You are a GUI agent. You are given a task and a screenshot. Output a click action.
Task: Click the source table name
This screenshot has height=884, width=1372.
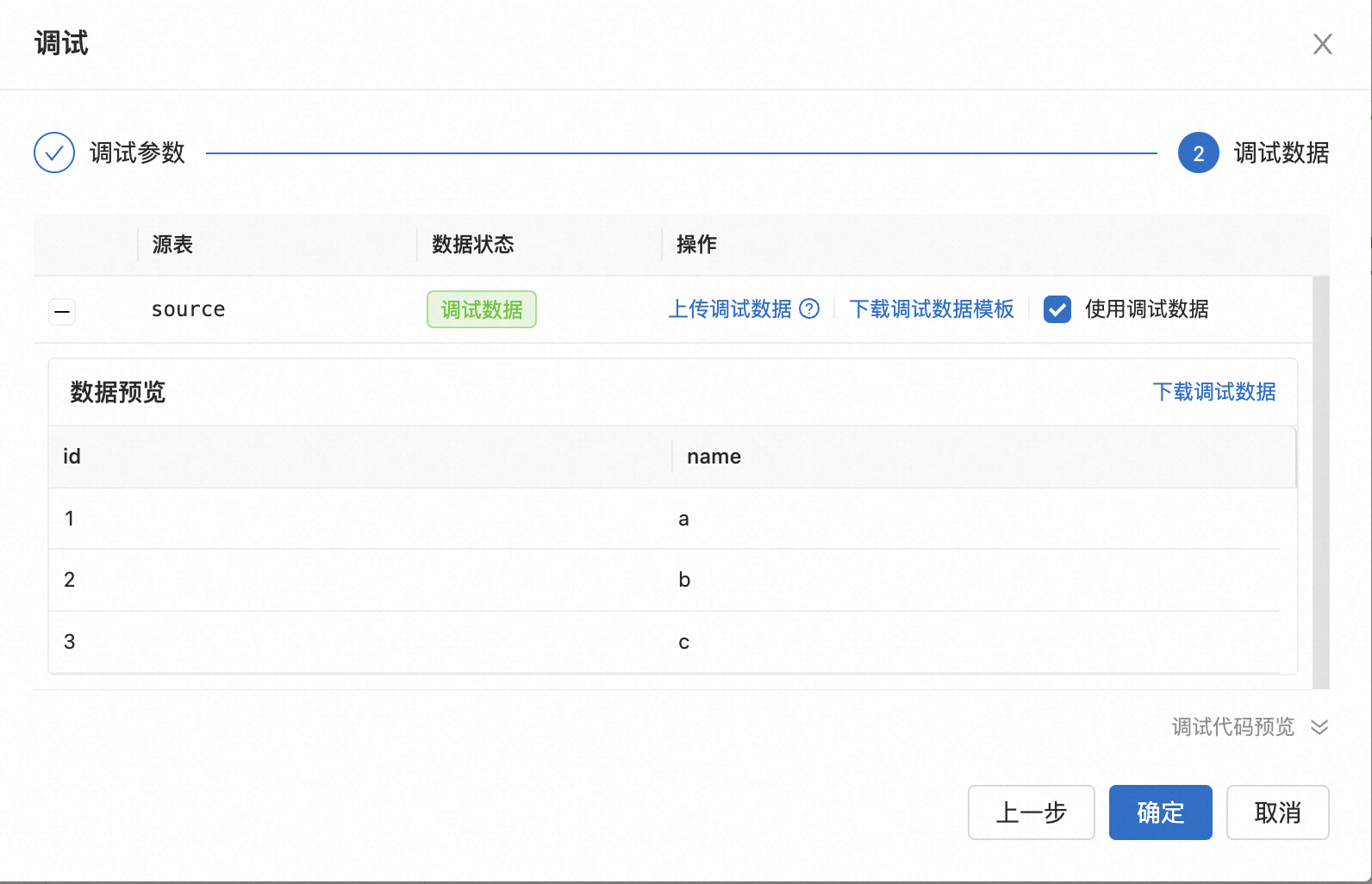(x=188, y=309)
